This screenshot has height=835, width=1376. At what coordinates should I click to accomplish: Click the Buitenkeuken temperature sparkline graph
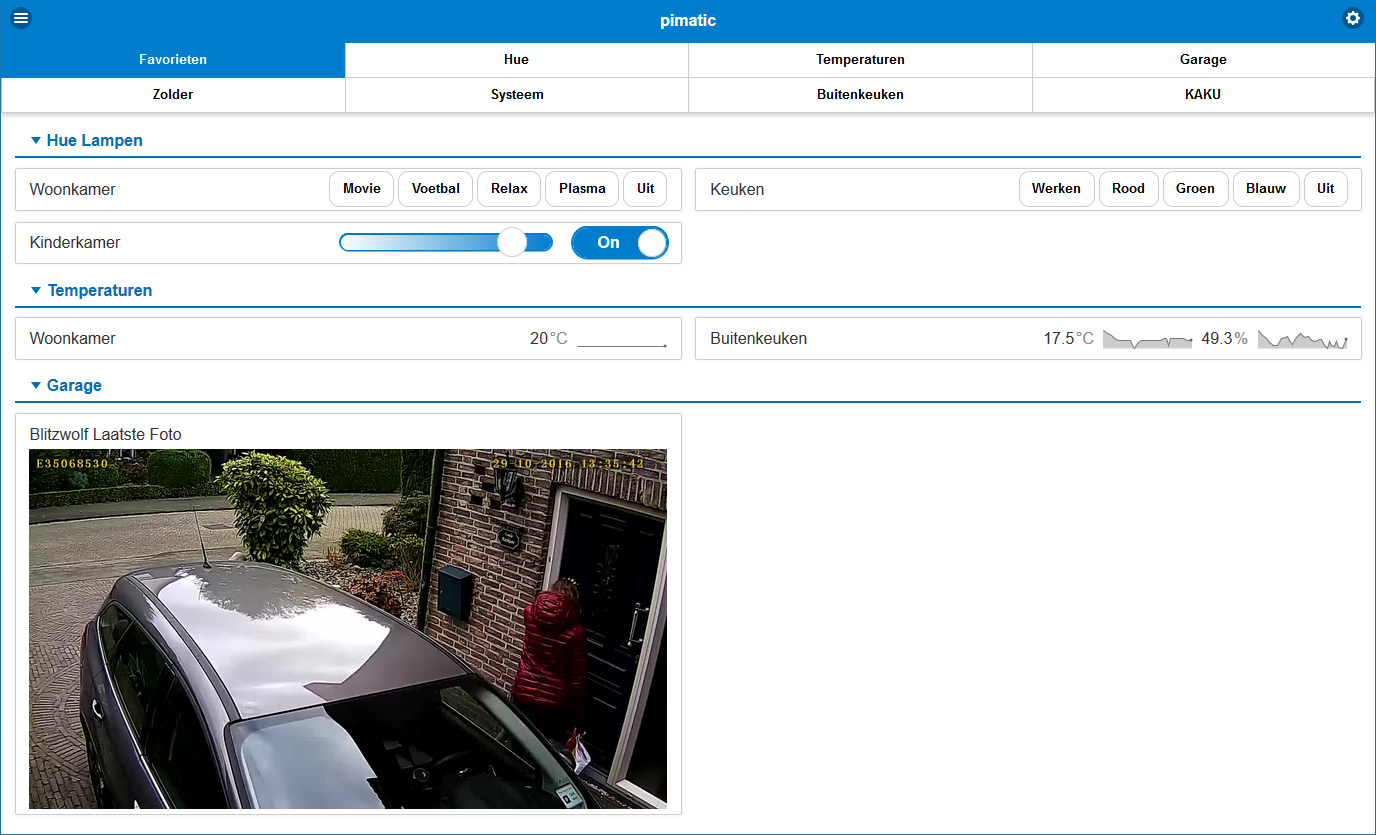pyautogui.click(x=1147, y=340)
